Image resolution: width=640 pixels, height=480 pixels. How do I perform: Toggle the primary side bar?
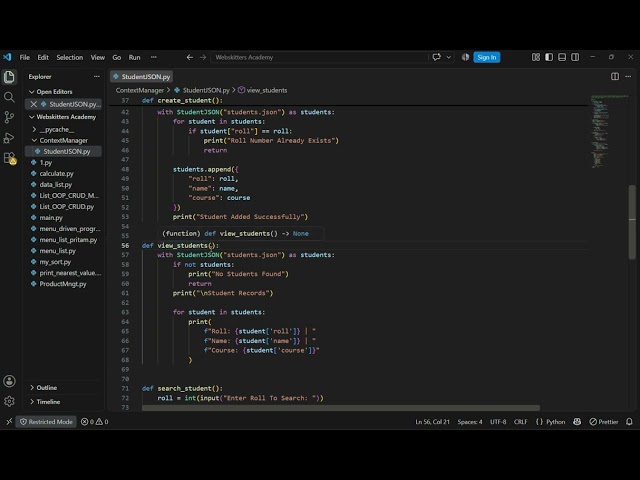[549, 57]
